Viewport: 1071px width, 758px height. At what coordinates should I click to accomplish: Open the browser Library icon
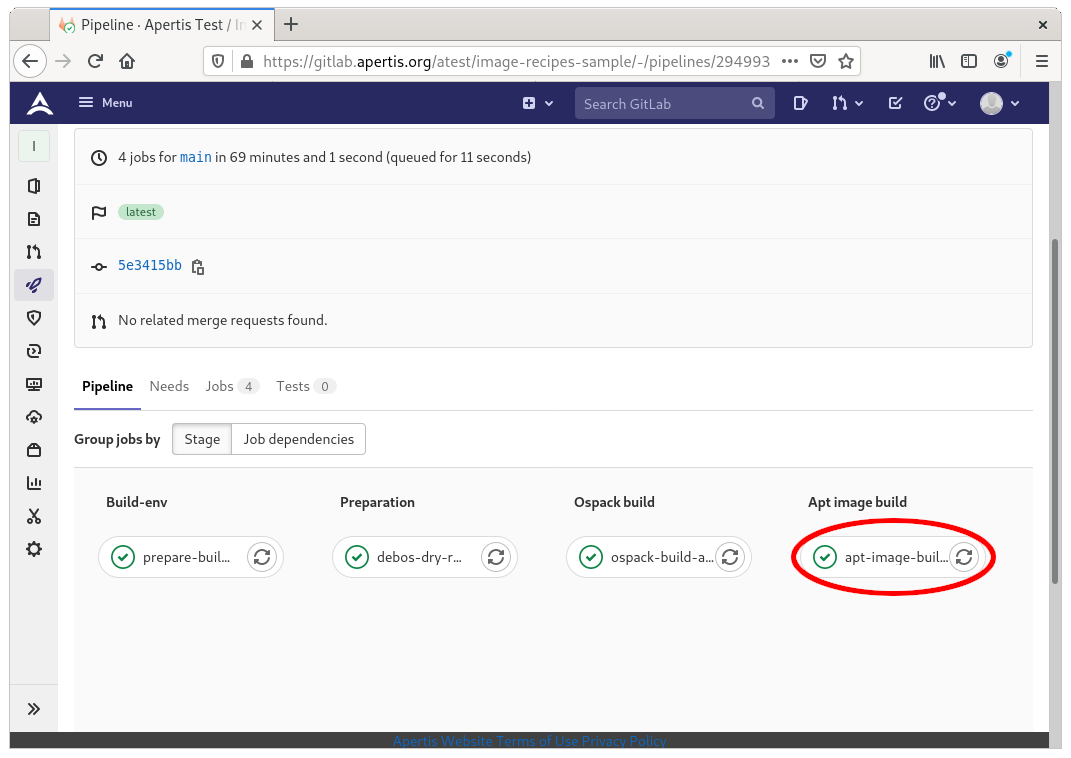(x=937, y=61)
